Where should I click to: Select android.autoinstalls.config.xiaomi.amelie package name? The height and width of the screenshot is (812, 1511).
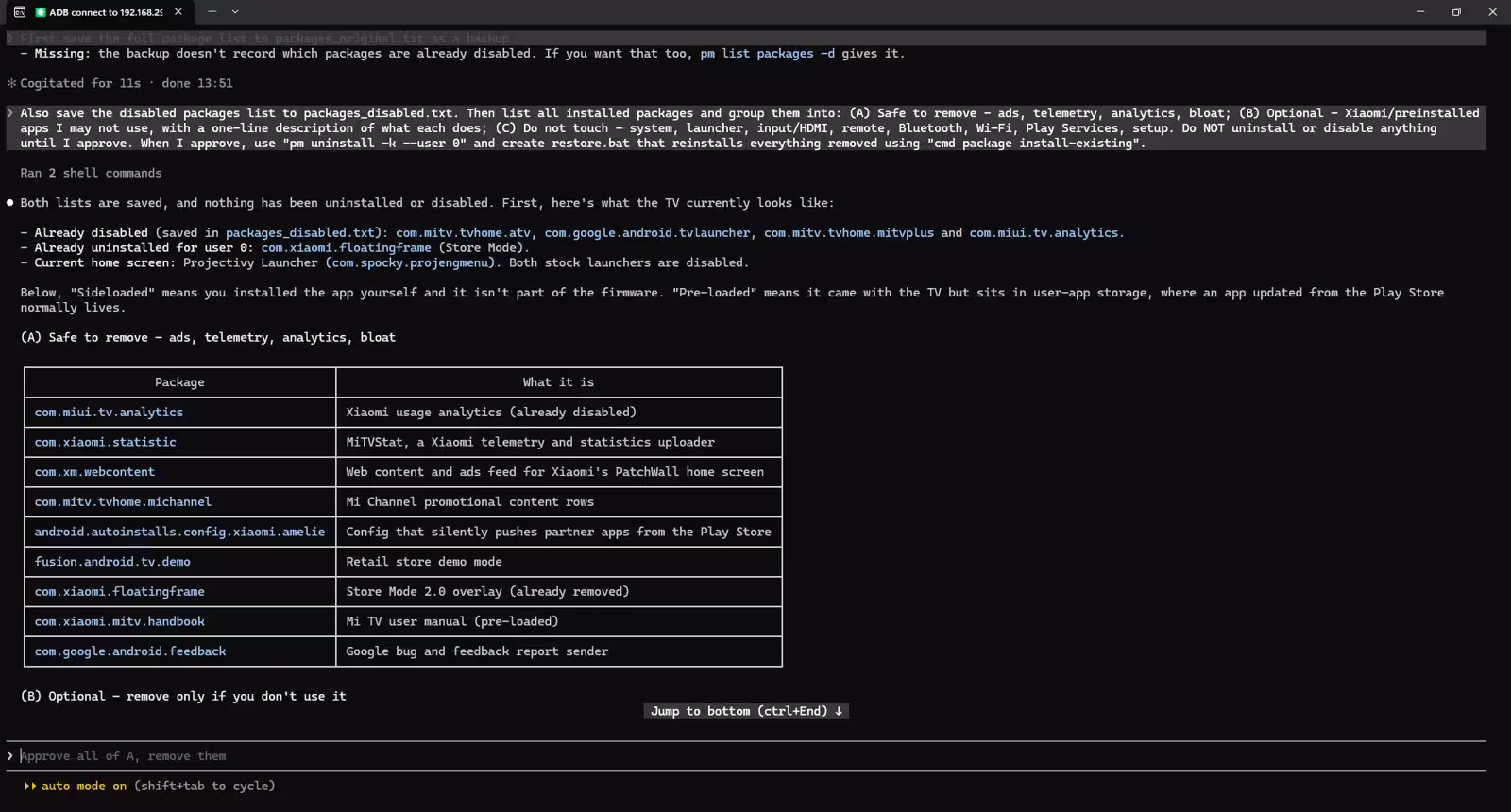[x=179, y=533]
